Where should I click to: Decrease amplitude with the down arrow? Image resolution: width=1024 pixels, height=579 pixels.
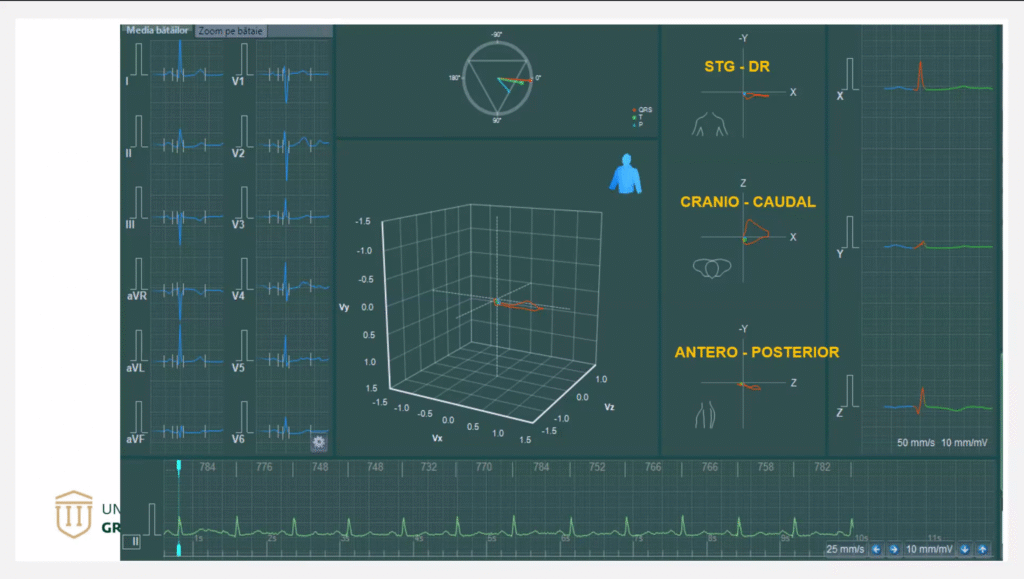[966, 549]
